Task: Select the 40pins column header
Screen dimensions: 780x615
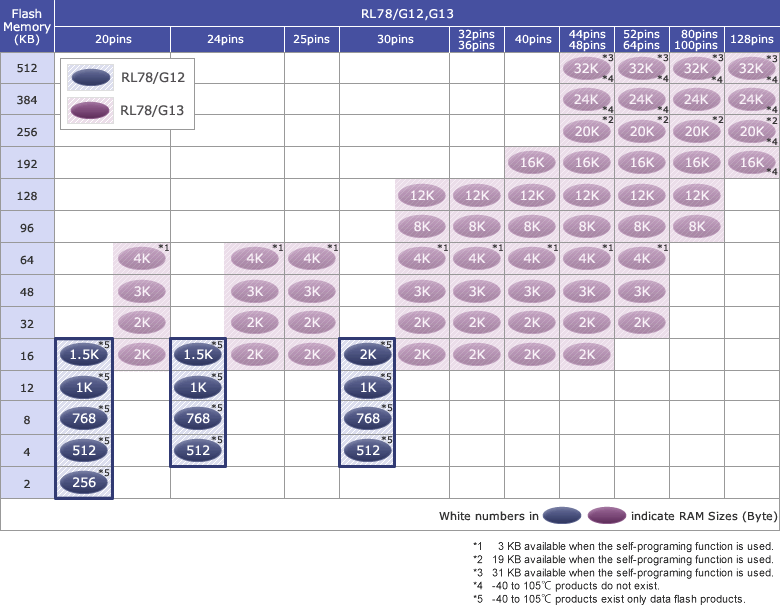Action: point(532,39)
